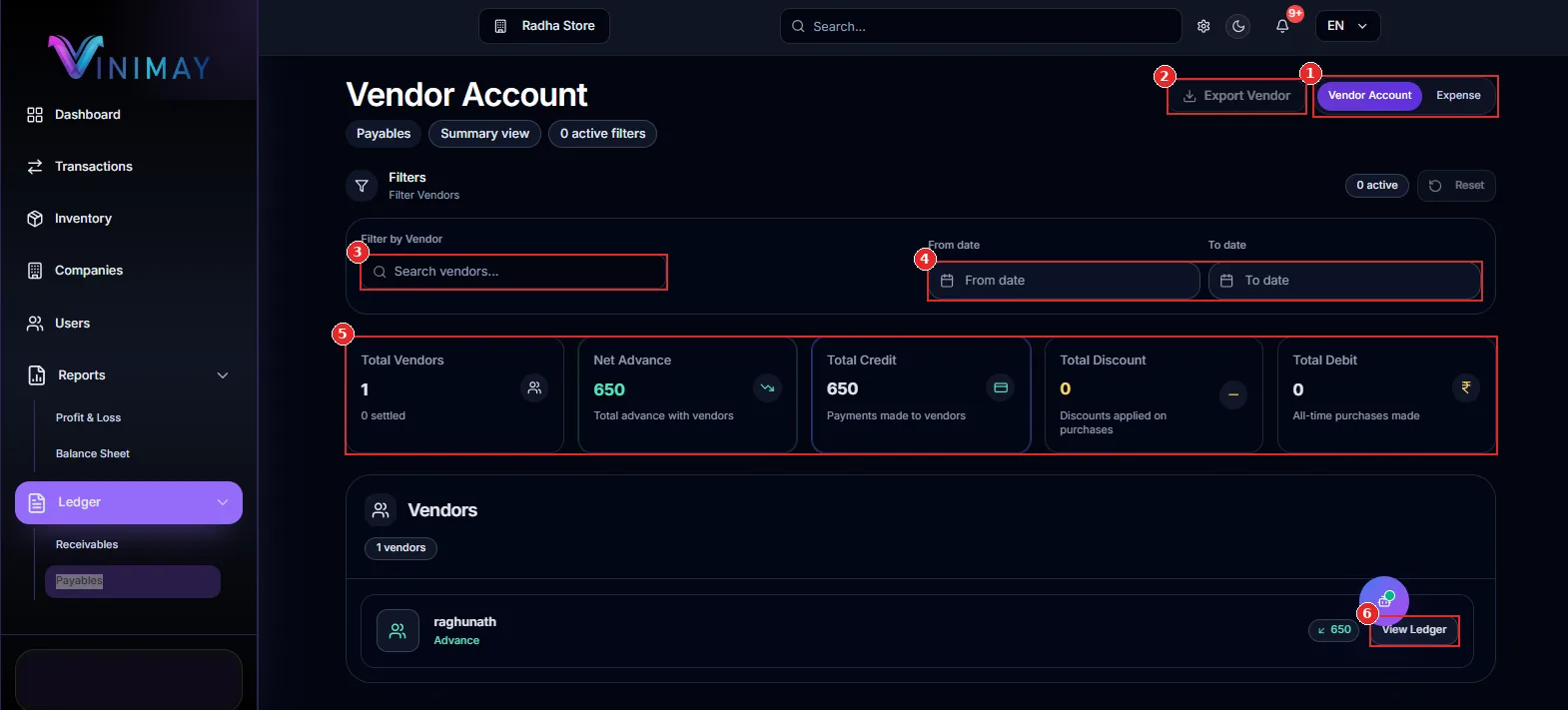This screenshot has width=1568, height=710.
Task: Click the 1 vendors count badge
Action: [400, 548]
